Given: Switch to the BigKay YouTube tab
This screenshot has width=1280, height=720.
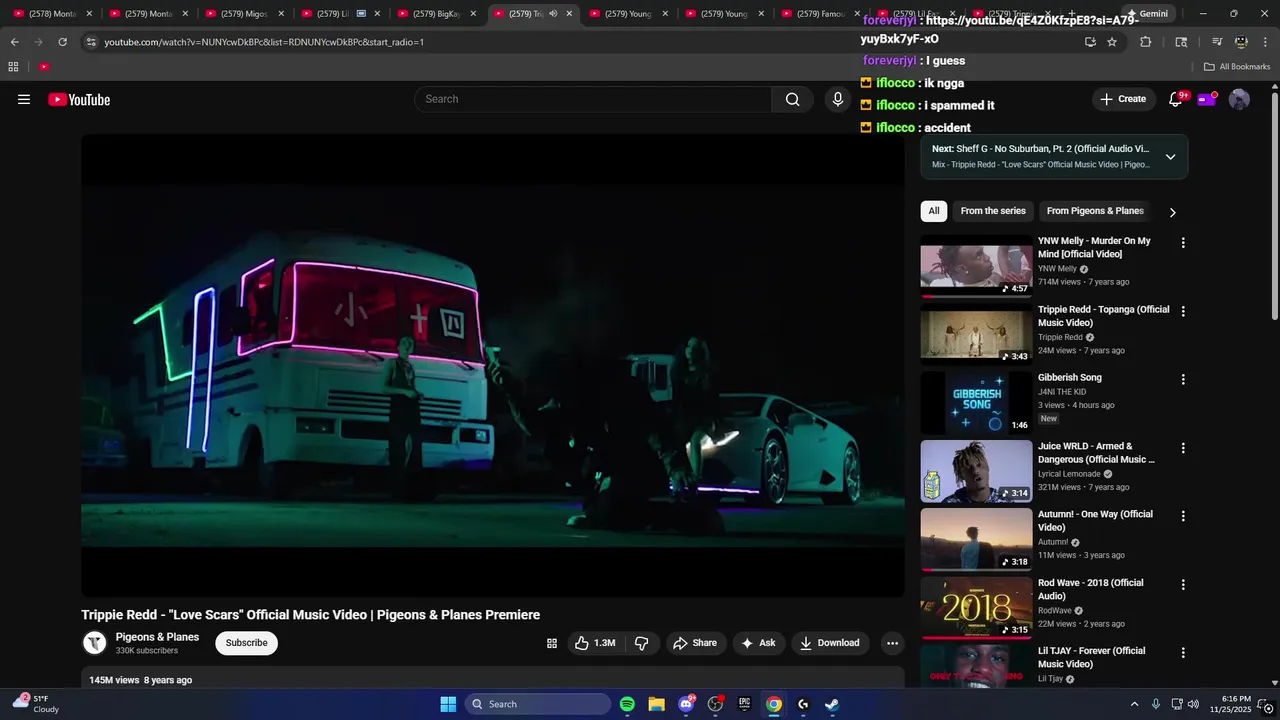Looking at the screenshot, I should tap(436, 14).
